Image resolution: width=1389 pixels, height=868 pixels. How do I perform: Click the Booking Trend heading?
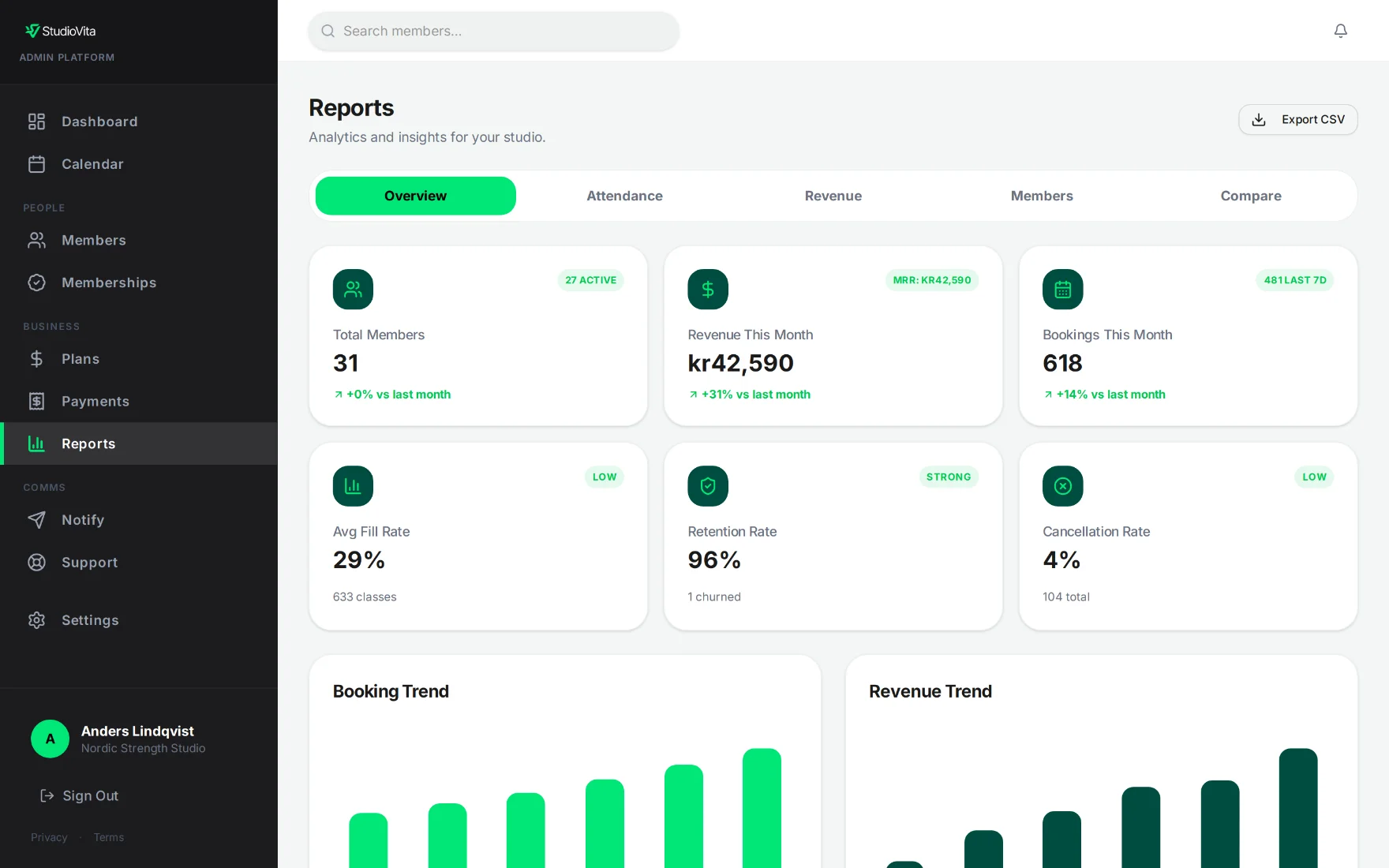[x=391, y=691]
